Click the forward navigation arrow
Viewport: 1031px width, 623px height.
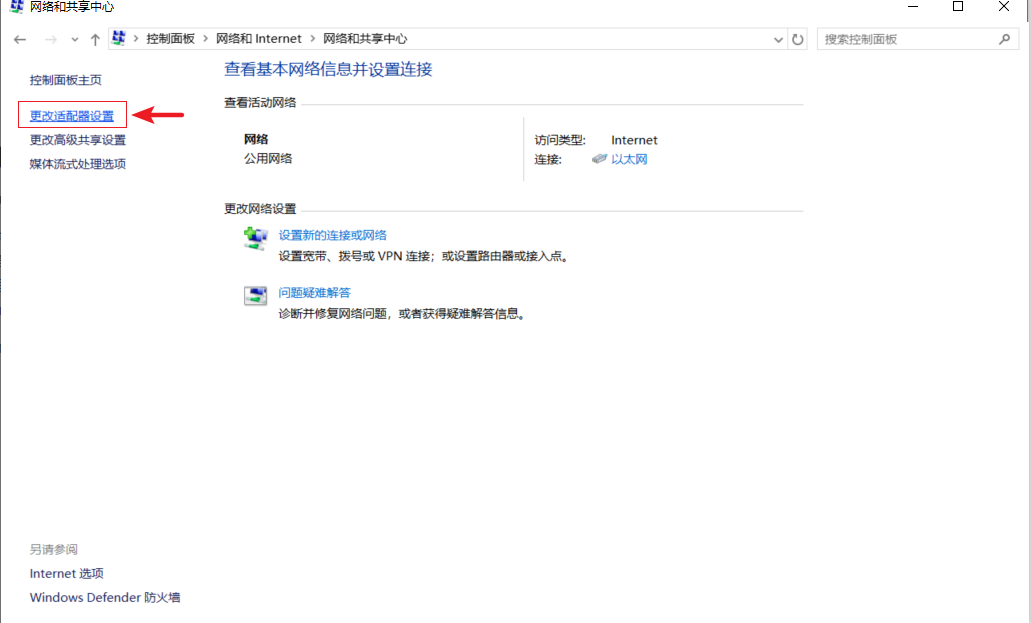tap(50, 39)
